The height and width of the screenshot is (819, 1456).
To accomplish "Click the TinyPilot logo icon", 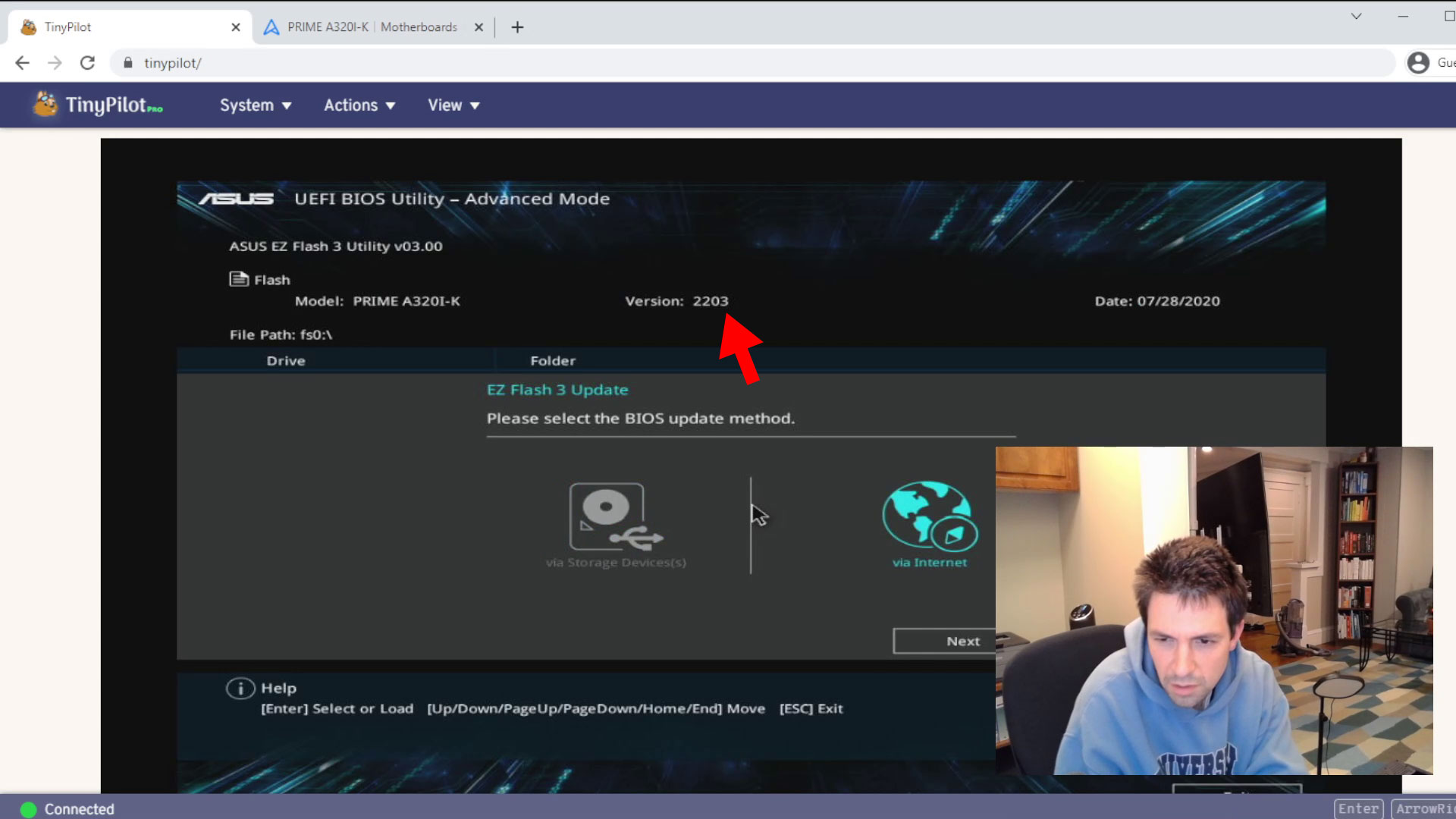I will (x=45, y=105).
